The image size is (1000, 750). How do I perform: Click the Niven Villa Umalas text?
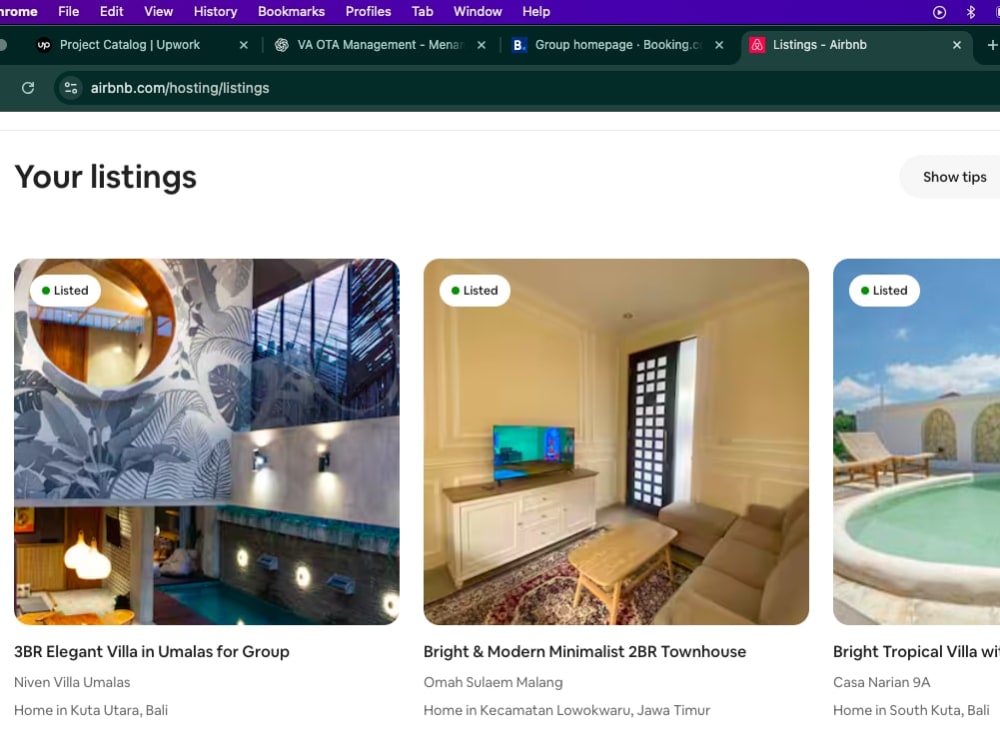(x=72, y=682)
